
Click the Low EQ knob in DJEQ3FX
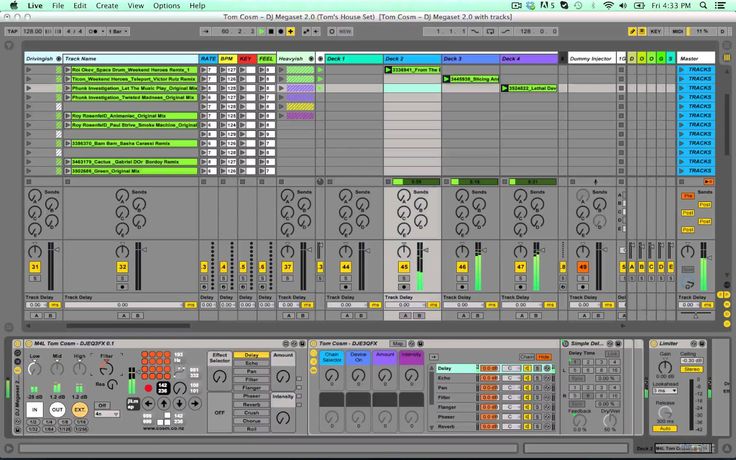click(x=34, y=369)
